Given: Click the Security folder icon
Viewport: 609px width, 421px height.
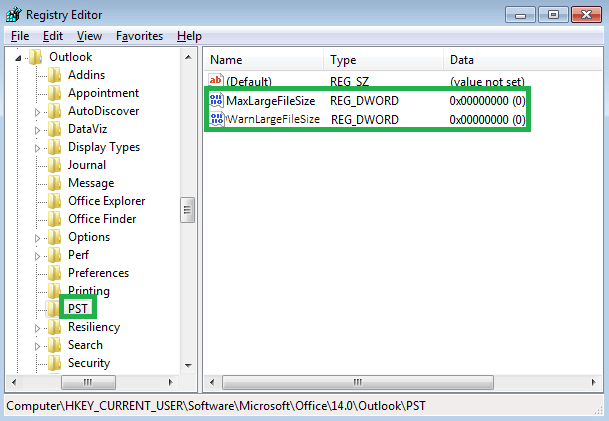Looking at the screenshot, I should [x=54, y=363].
